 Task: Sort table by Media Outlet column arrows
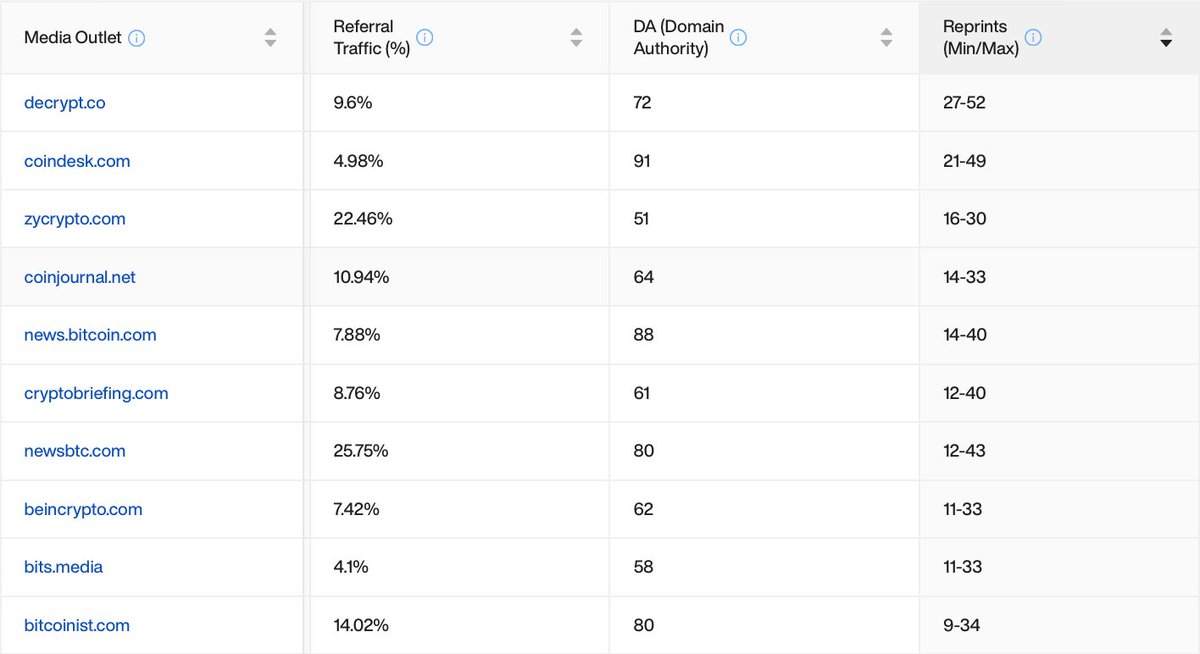pyautogui.click(x=270, y=38)
